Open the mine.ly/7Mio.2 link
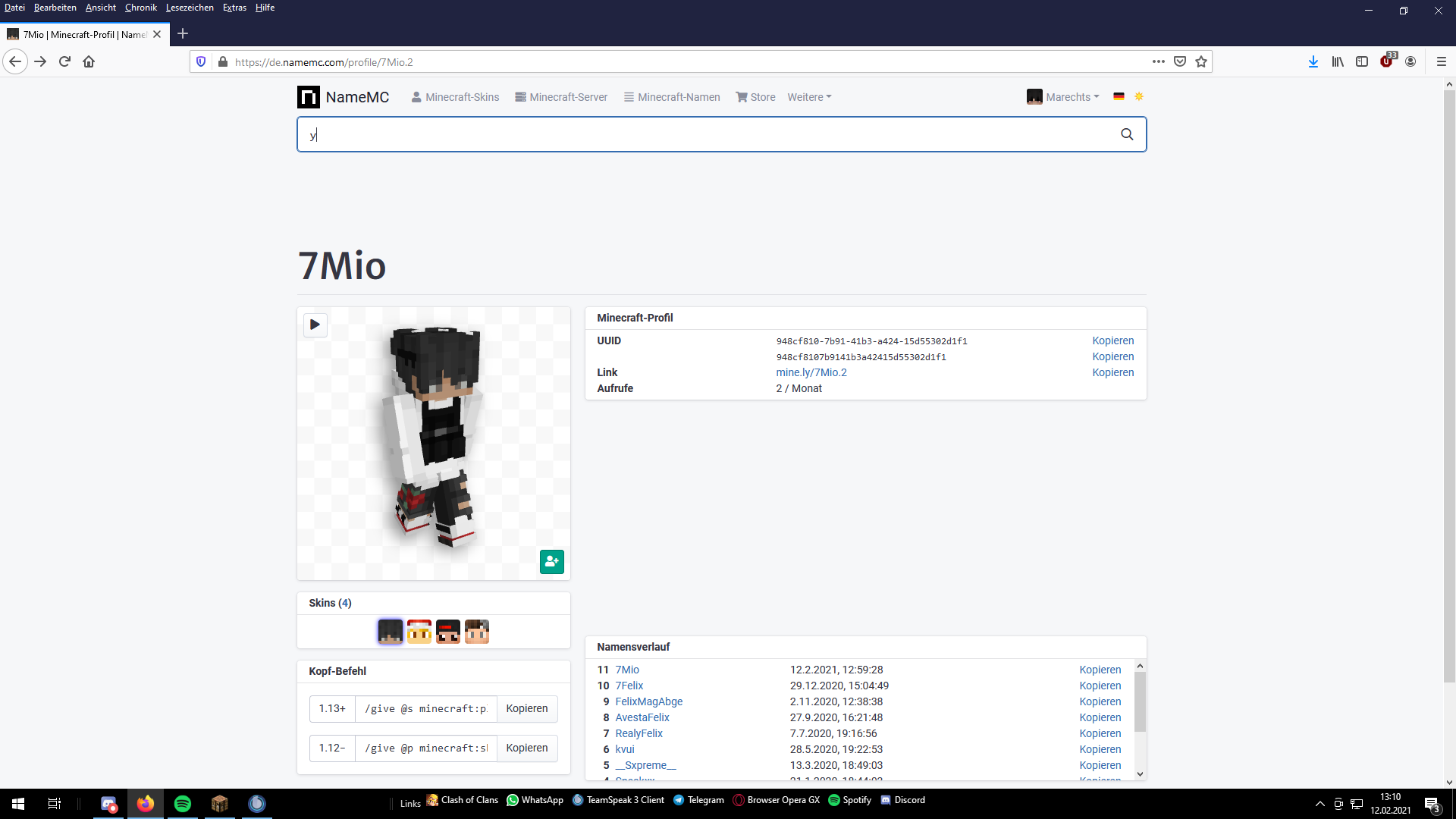 [x=811, y=372]
